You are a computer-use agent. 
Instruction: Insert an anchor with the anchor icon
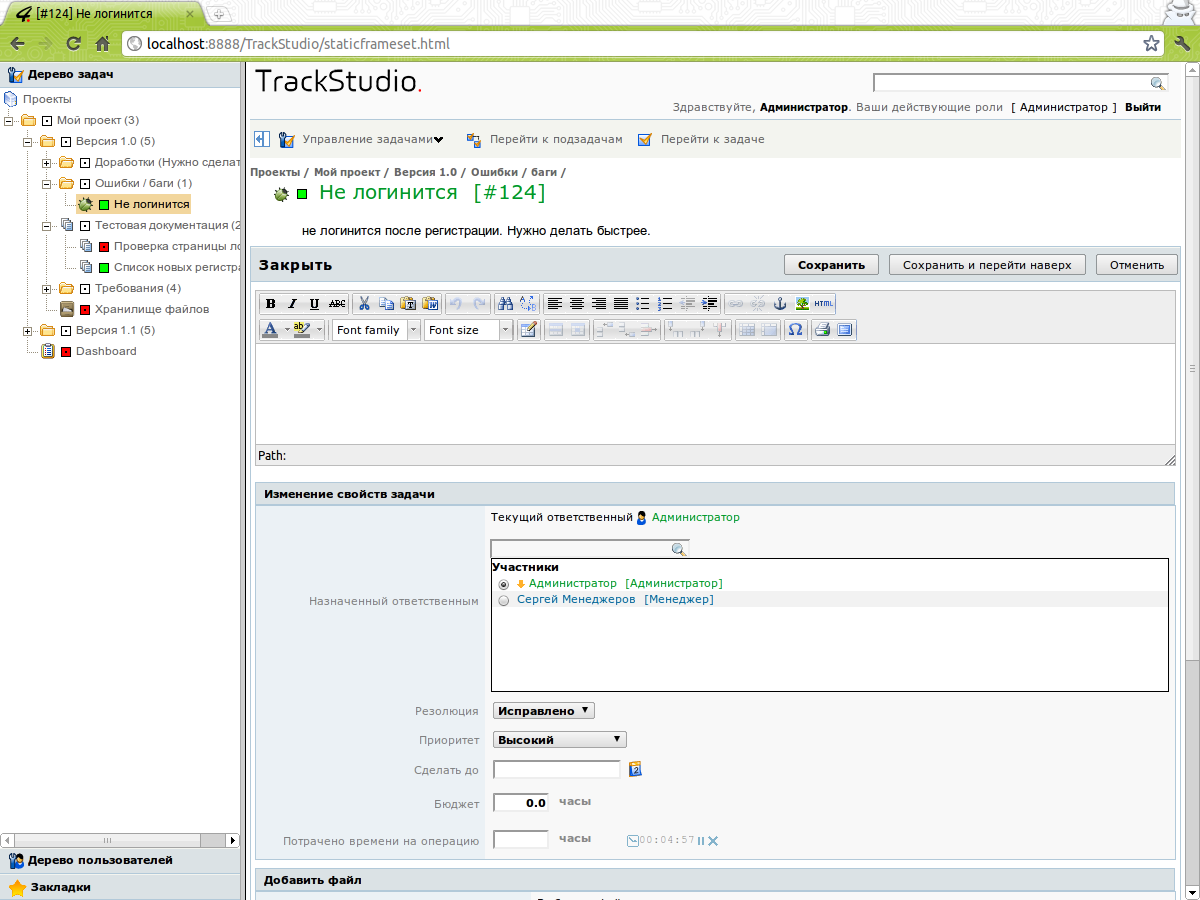click(780, 304)
